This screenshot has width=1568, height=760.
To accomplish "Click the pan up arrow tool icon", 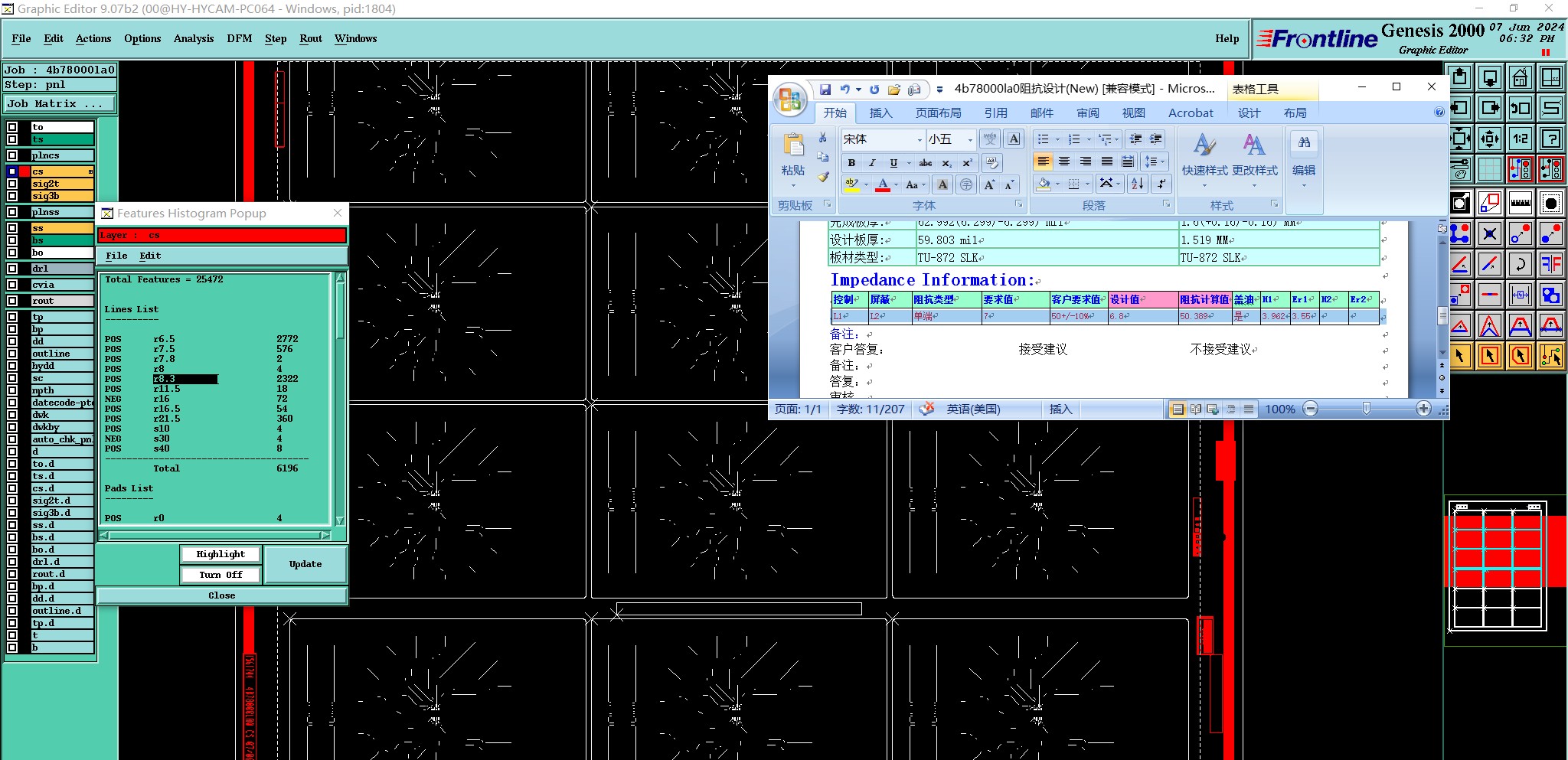I will coord(1459,77).
